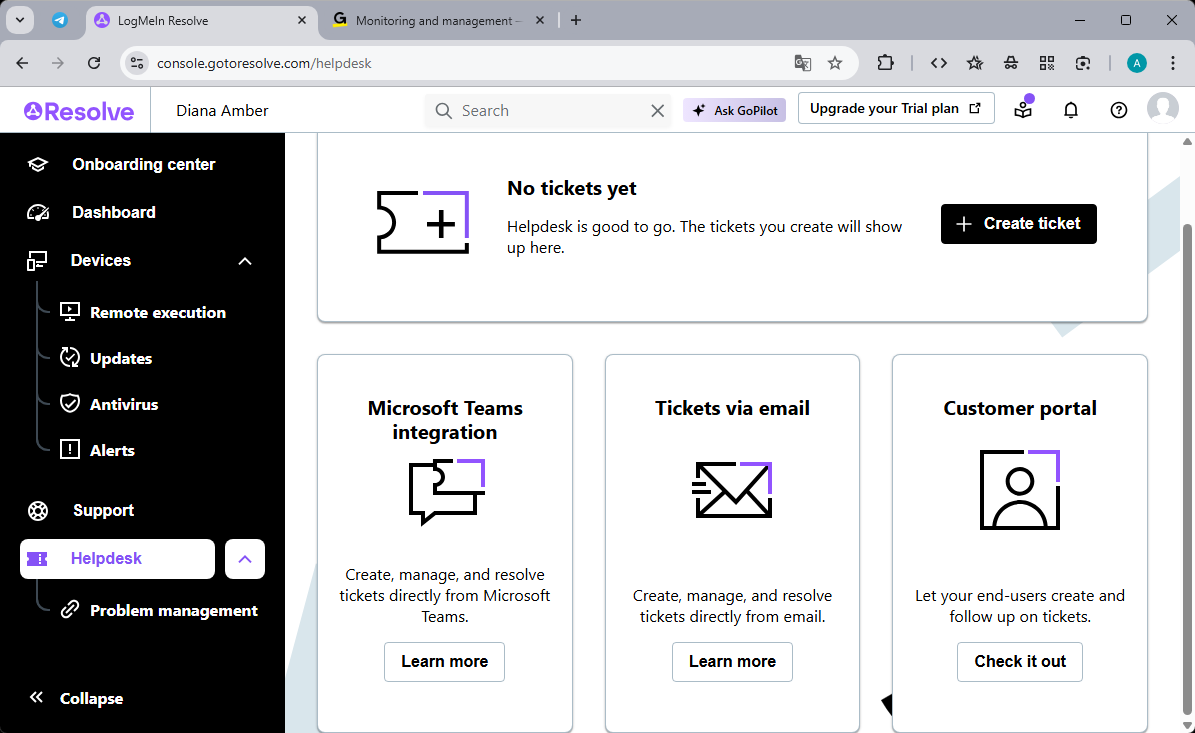
Task: Learn more about Tickets via email
Action: (x=732, y=661)
